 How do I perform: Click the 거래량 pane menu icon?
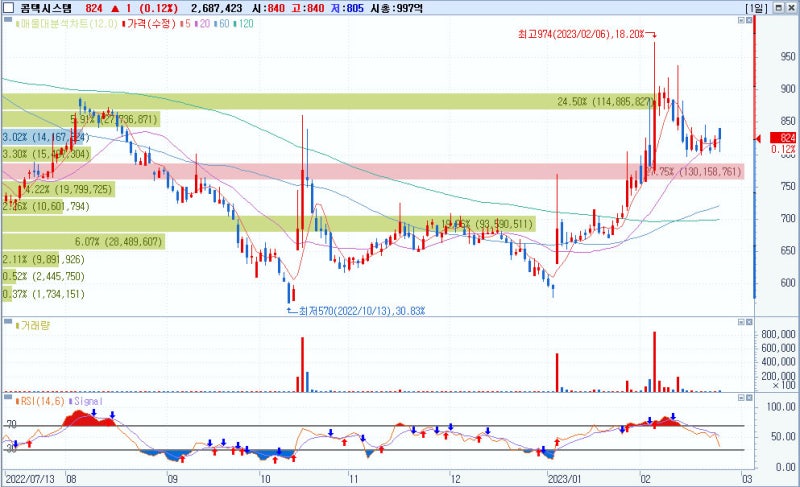coord(8,321)
